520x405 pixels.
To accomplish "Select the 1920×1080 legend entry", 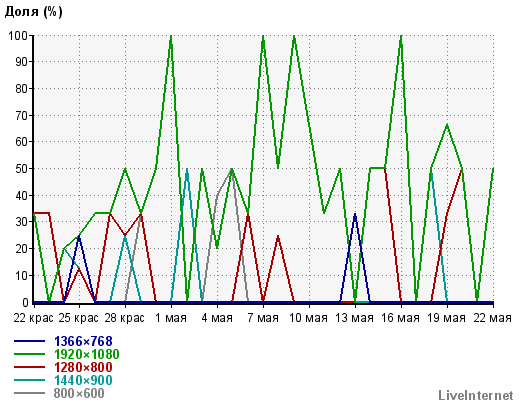I will coord(86,354).
